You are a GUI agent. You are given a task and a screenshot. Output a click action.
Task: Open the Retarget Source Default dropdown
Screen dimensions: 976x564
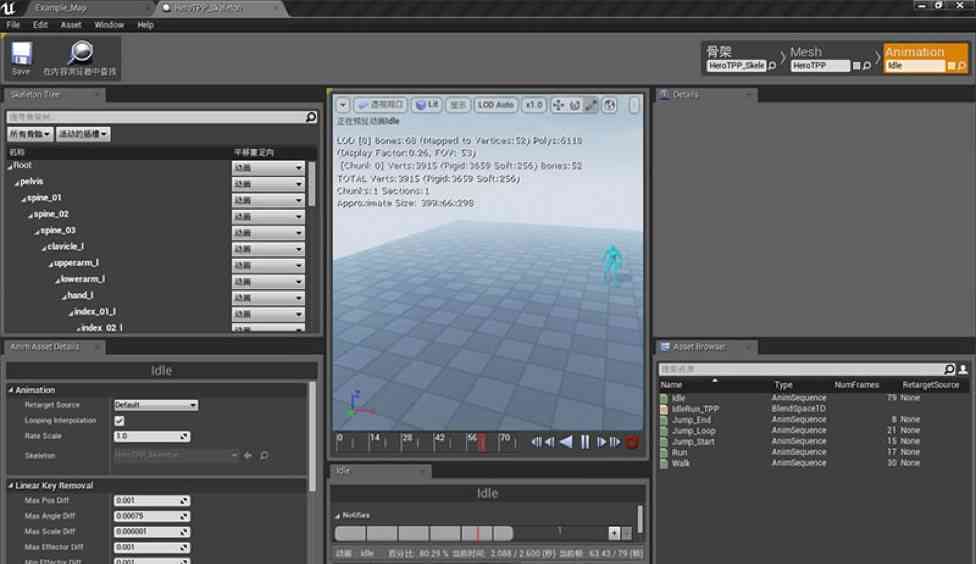pyautogui.click(x=156, y=405)
